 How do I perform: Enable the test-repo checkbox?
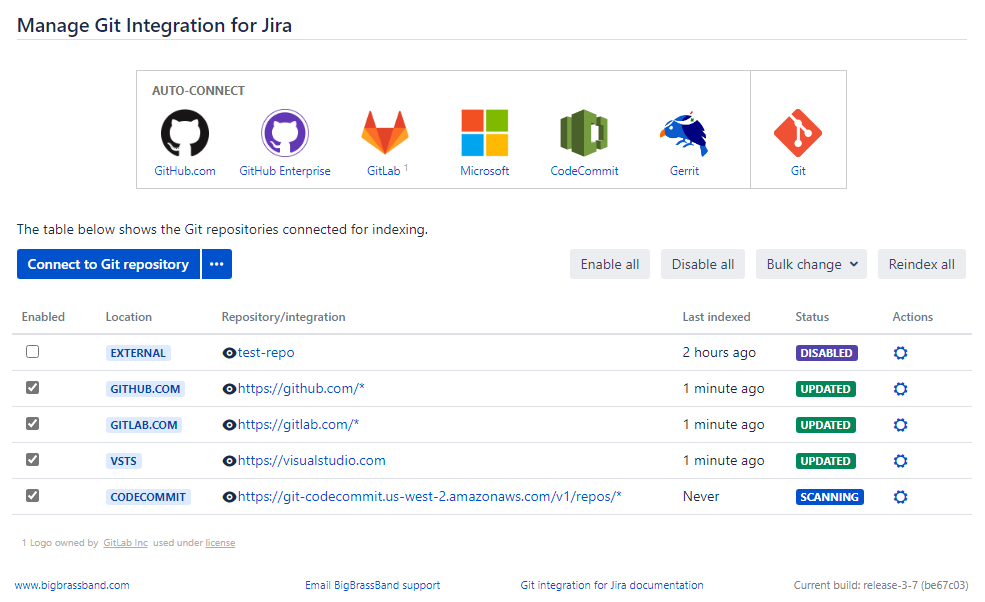click(33, 352)
